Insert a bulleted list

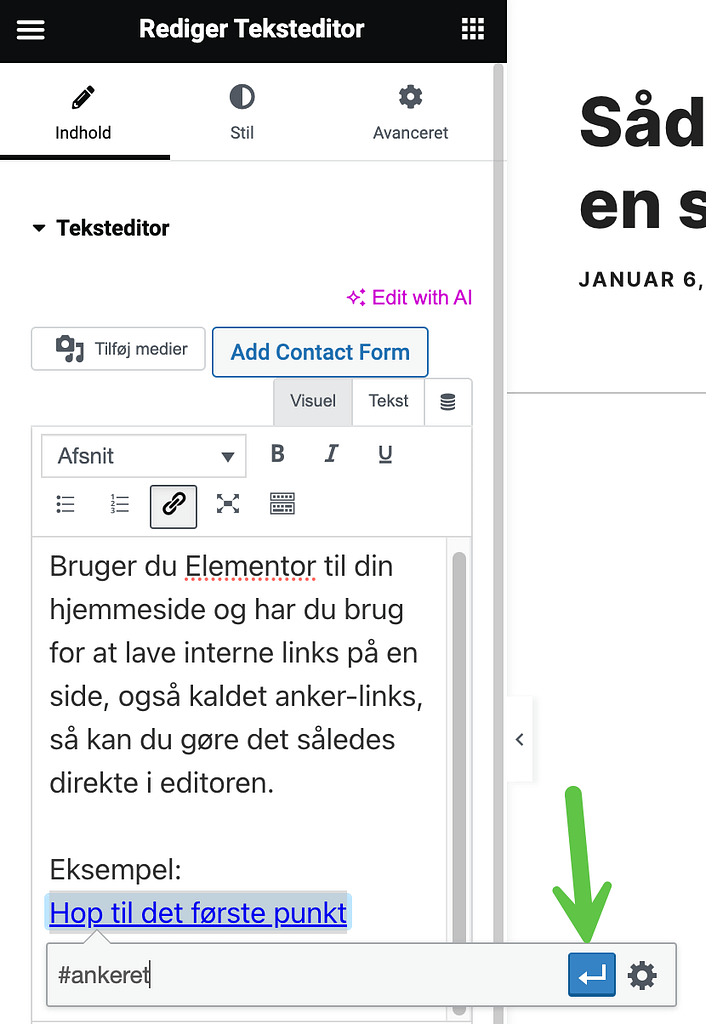[65, 504]
